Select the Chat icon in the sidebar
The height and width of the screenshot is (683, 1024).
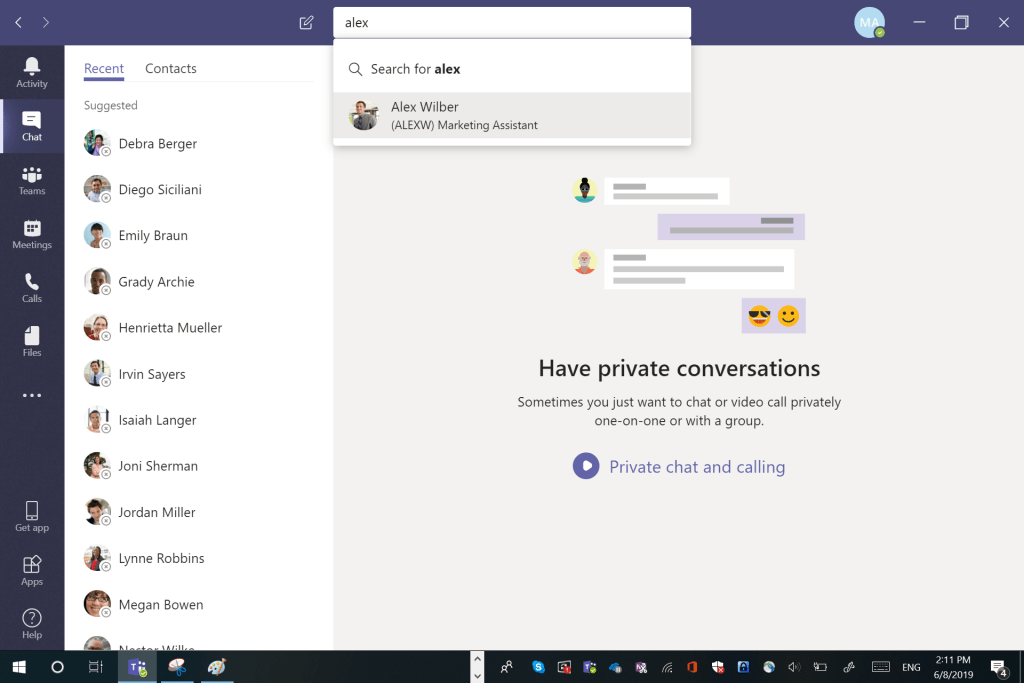tap(31, 126)
